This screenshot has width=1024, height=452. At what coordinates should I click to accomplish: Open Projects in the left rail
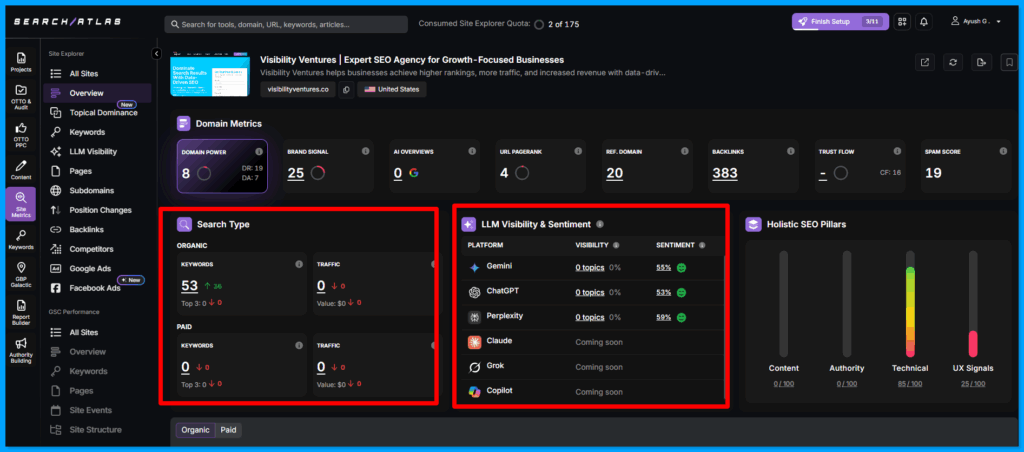point(21,62)
